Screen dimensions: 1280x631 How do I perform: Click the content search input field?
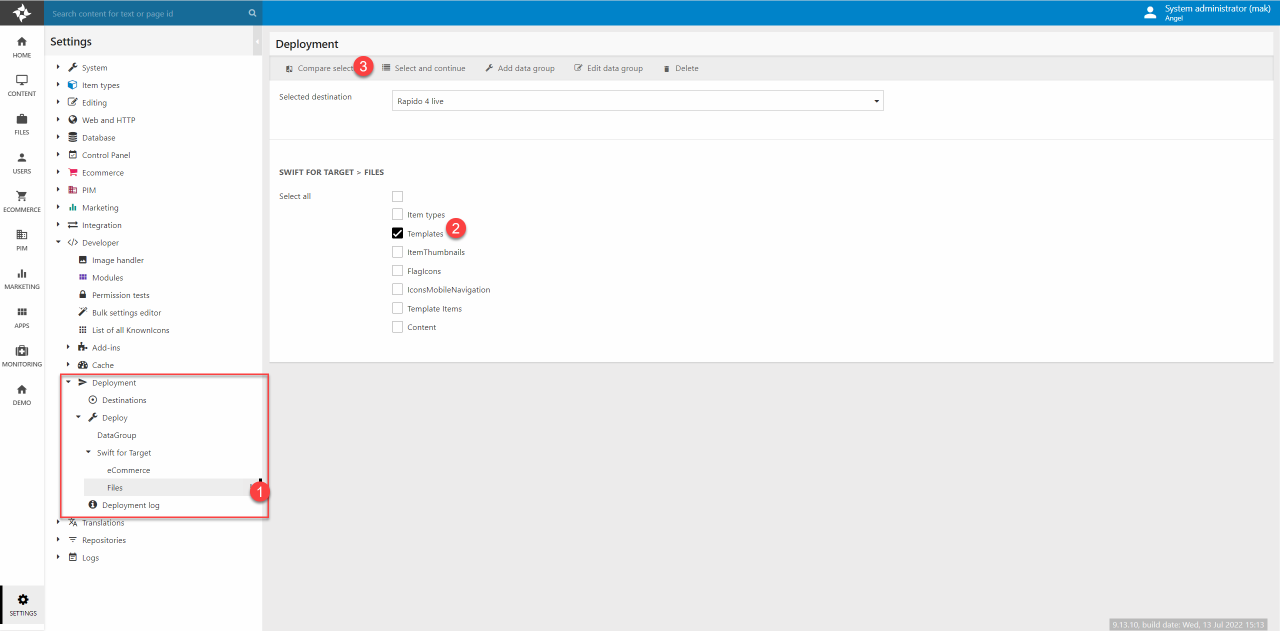click(x=148, y=14)
